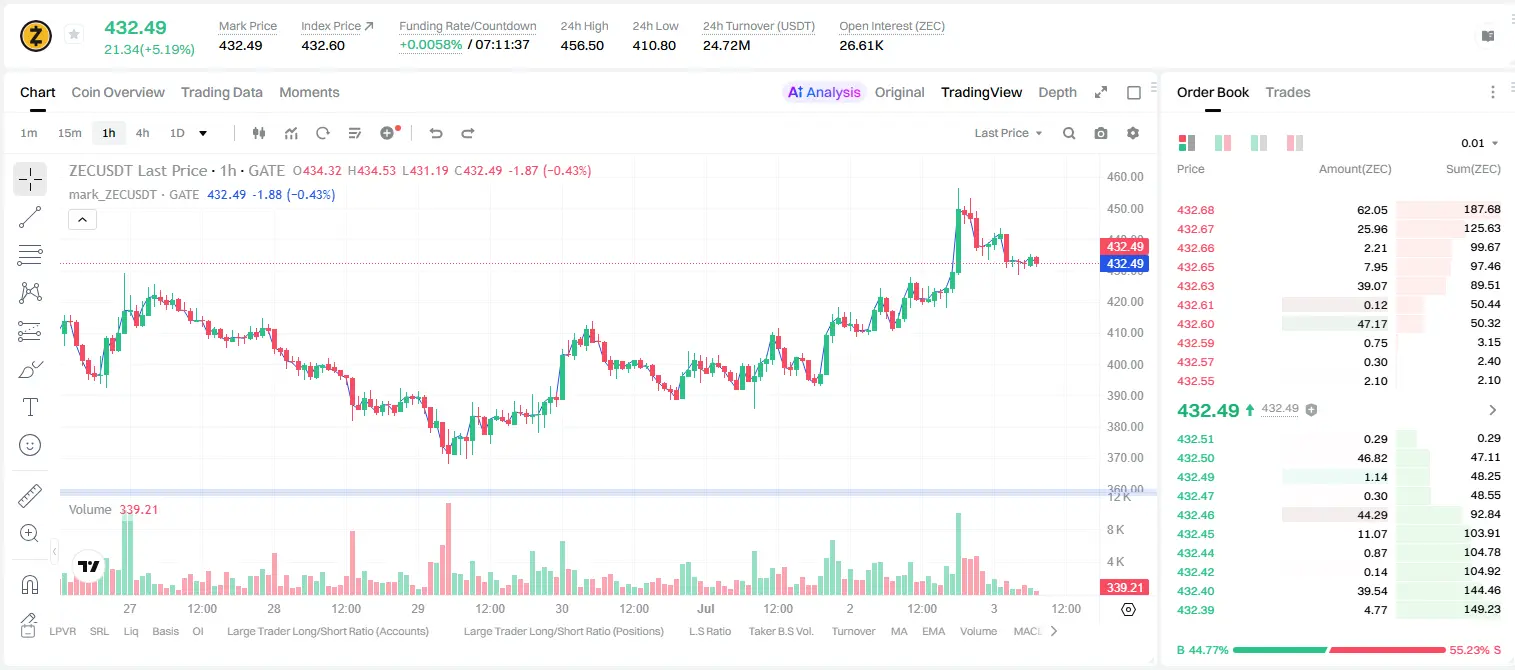Select the 4h timeframe button

[143, 133]
